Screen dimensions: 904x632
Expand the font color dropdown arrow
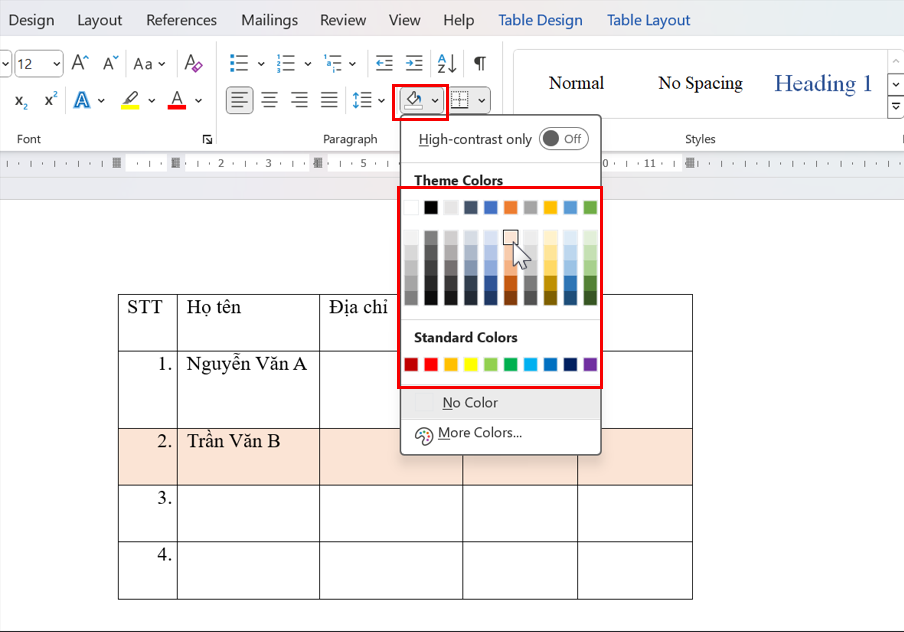coord(198,101)
